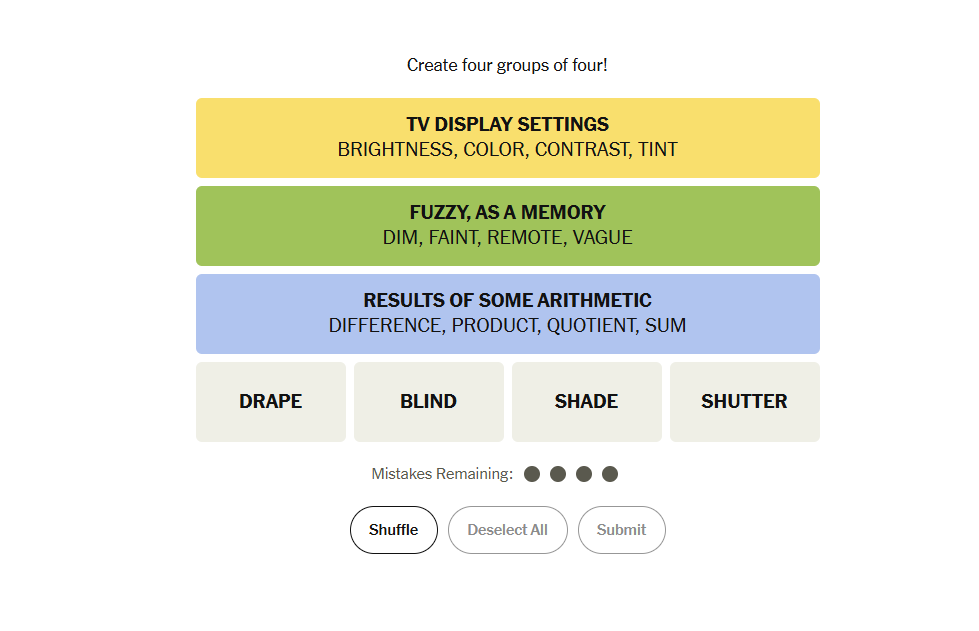
Task: Click the third mistakes remaining dot
Action: pos(584,474)
